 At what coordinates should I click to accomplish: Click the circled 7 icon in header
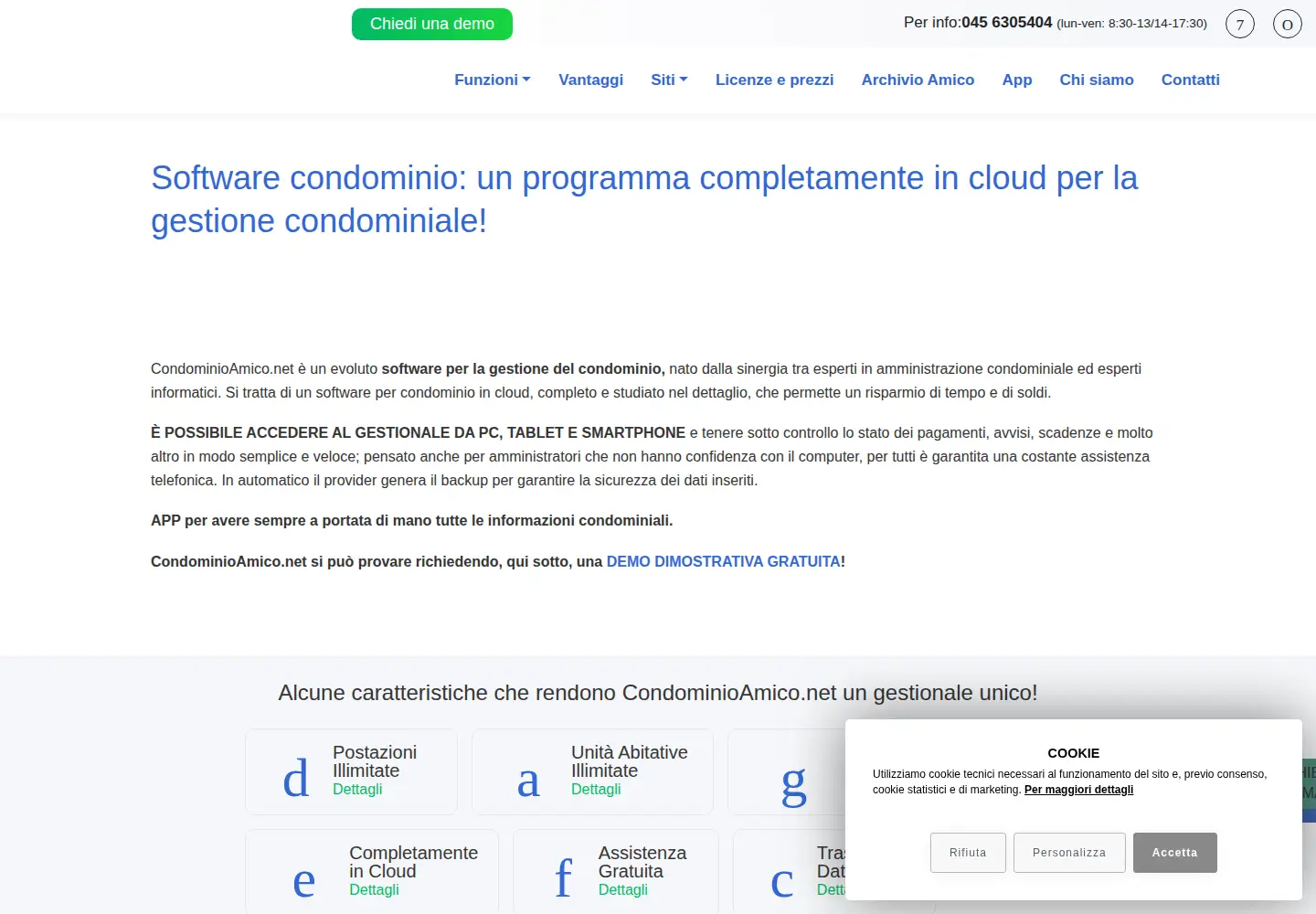click(1240, 24)
